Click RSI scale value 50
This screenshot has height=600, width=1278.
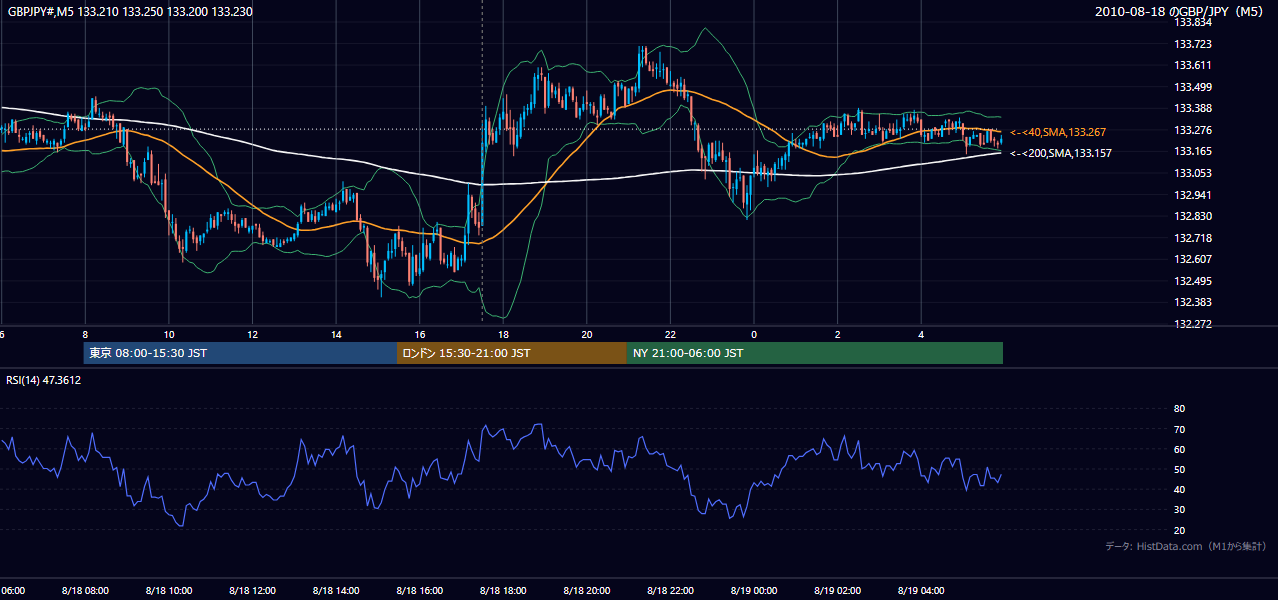1179,469
